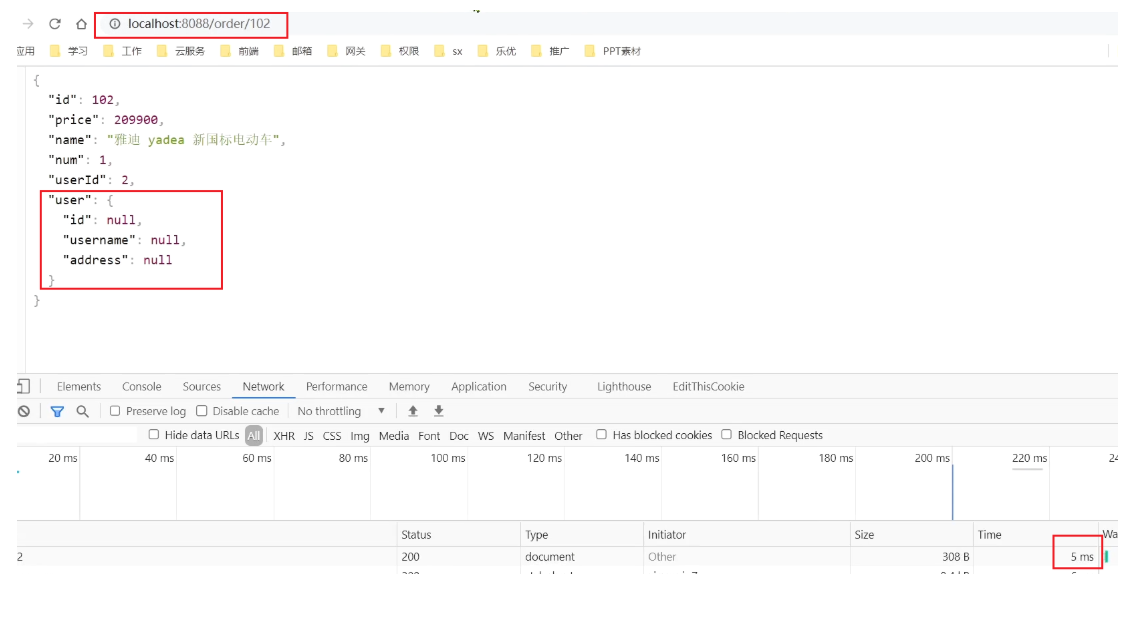Select the All request type filter
1146x622 pixels.
(x=254, y=436)
